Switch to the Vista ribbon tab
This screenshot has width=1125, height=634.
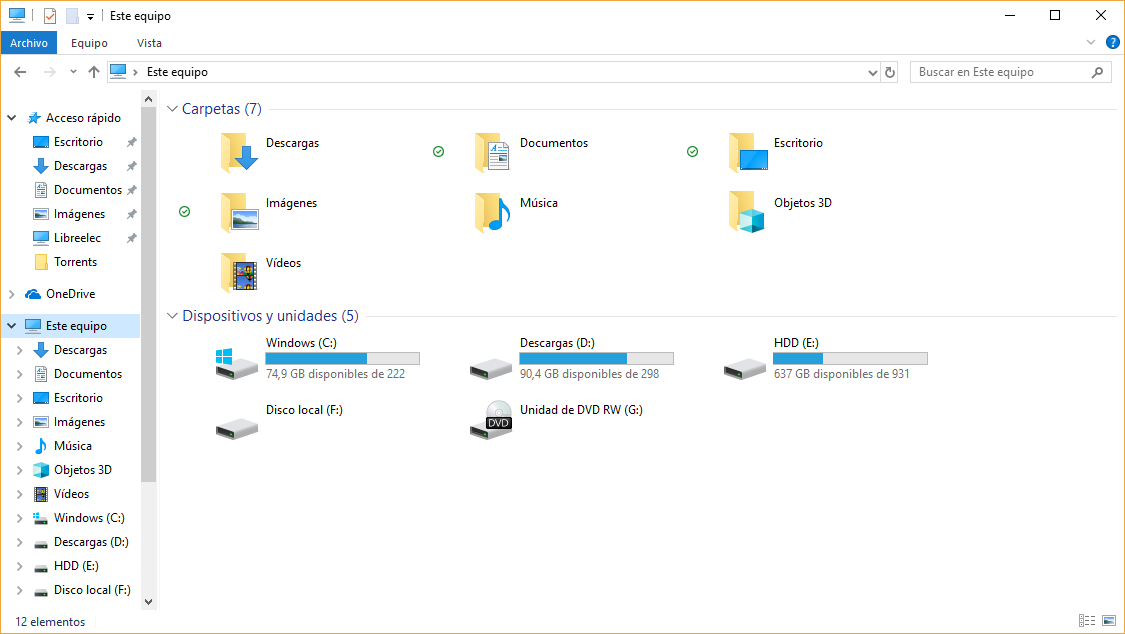coord(149,43)
